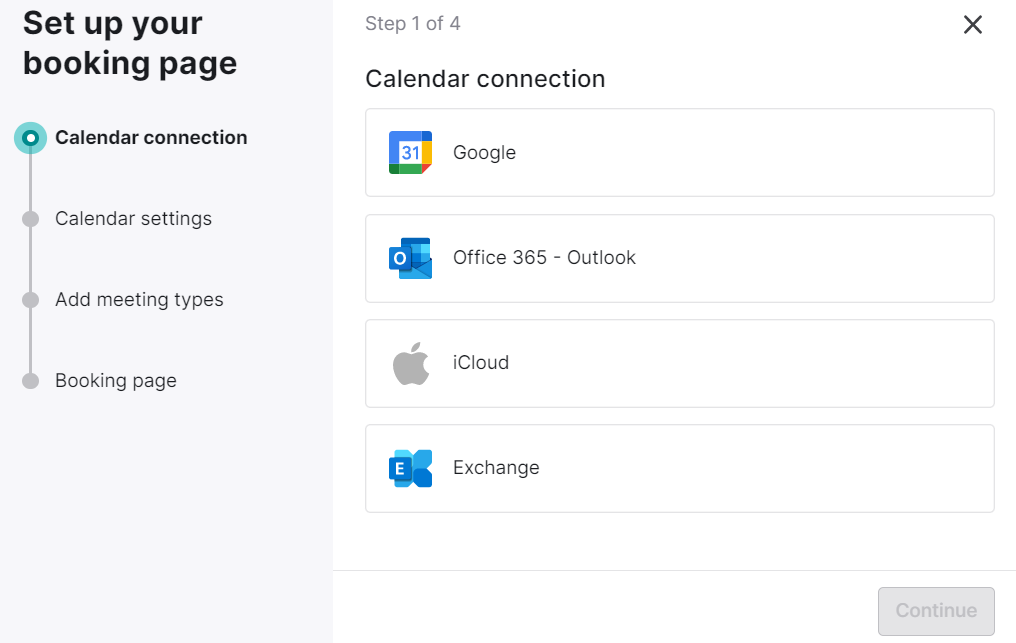The image size is (1016, 643).
Task: Click the Set up your booking page title
Action: [130, 43]
